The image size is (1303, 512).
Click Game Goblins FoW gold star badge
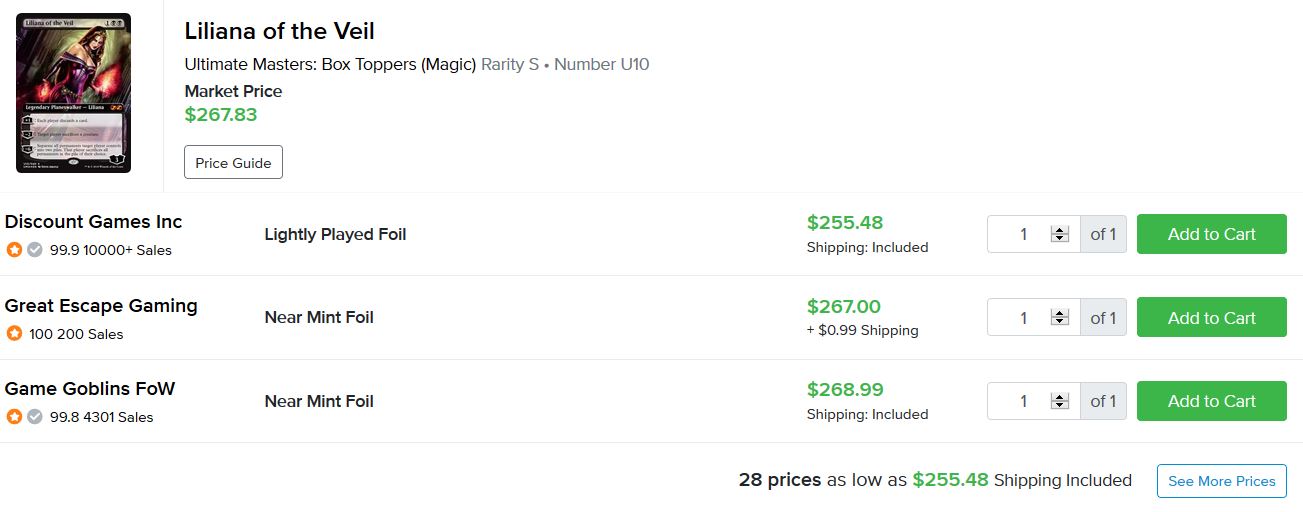click(x=14, y=417)
